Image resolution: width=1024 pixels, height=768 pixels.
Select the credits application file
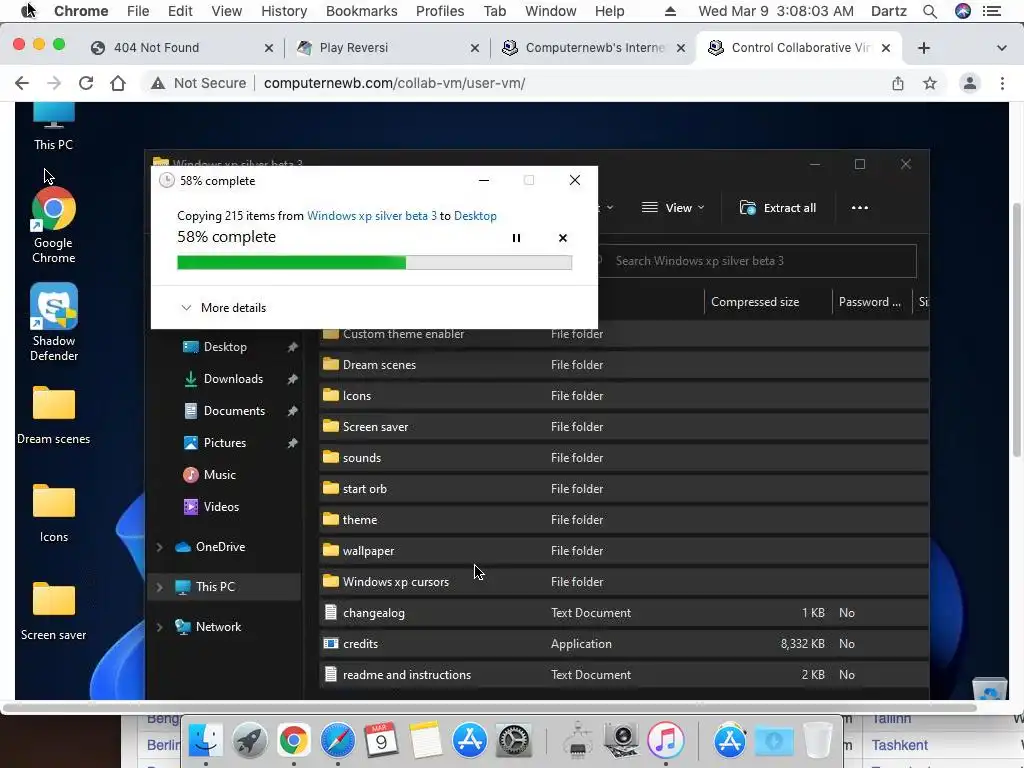coord(624,644)
